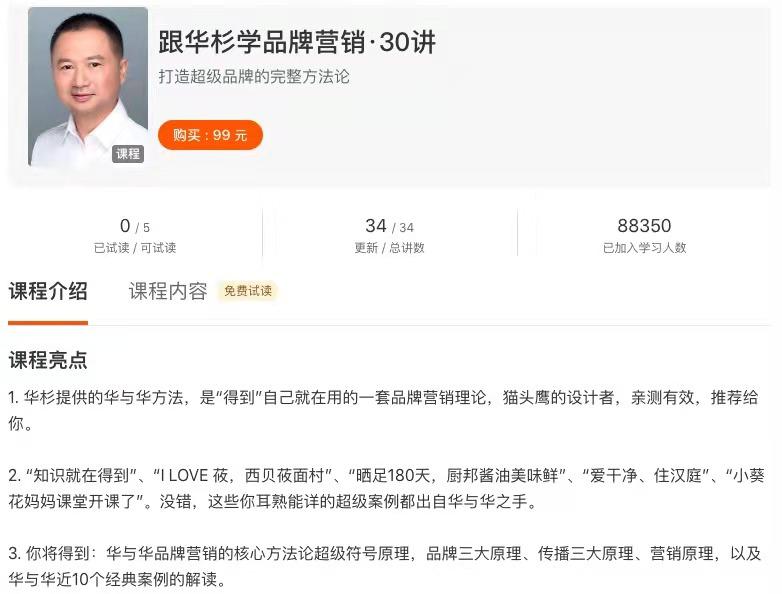Click the 88350 learners count
The width and height of the screenshot is (782, 594).
coord(644,226)
